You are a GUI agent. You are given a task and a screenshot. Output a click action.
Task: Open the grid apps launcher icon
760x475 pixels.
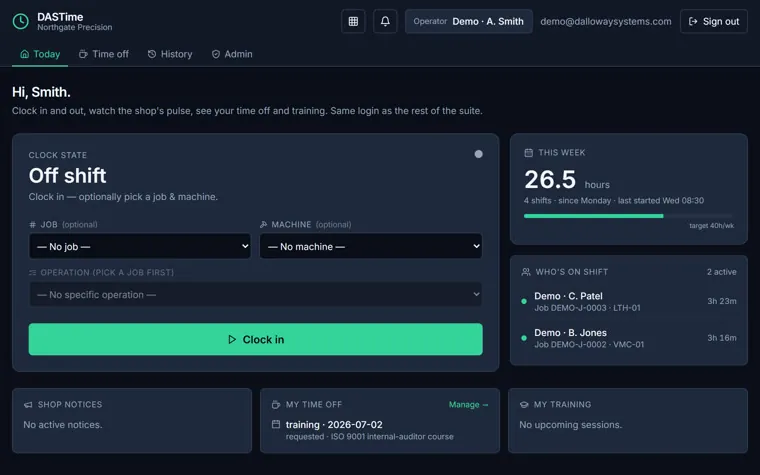click(x=353, y=21)
